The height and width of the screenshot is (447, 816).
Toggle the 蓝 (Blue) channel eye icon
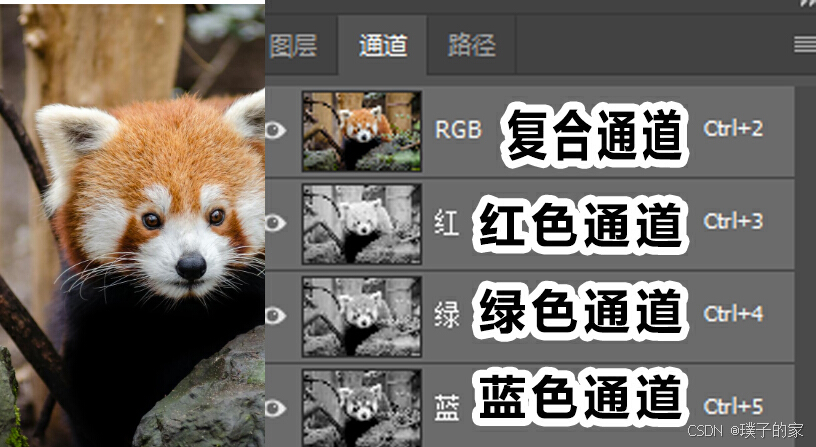pos(275,408)
